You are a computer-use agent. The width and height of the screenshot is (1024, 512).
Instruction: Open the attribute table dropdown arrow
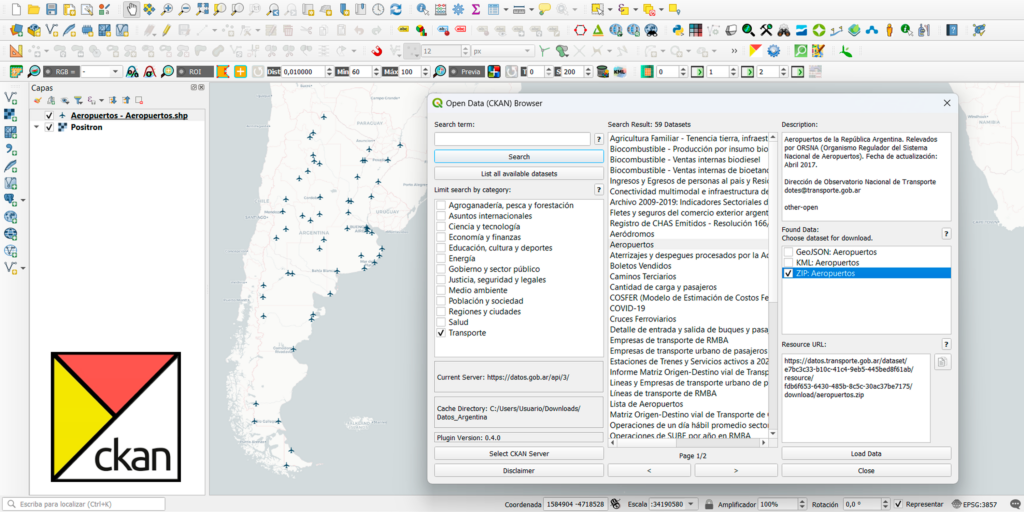click(x=505, y=10)
